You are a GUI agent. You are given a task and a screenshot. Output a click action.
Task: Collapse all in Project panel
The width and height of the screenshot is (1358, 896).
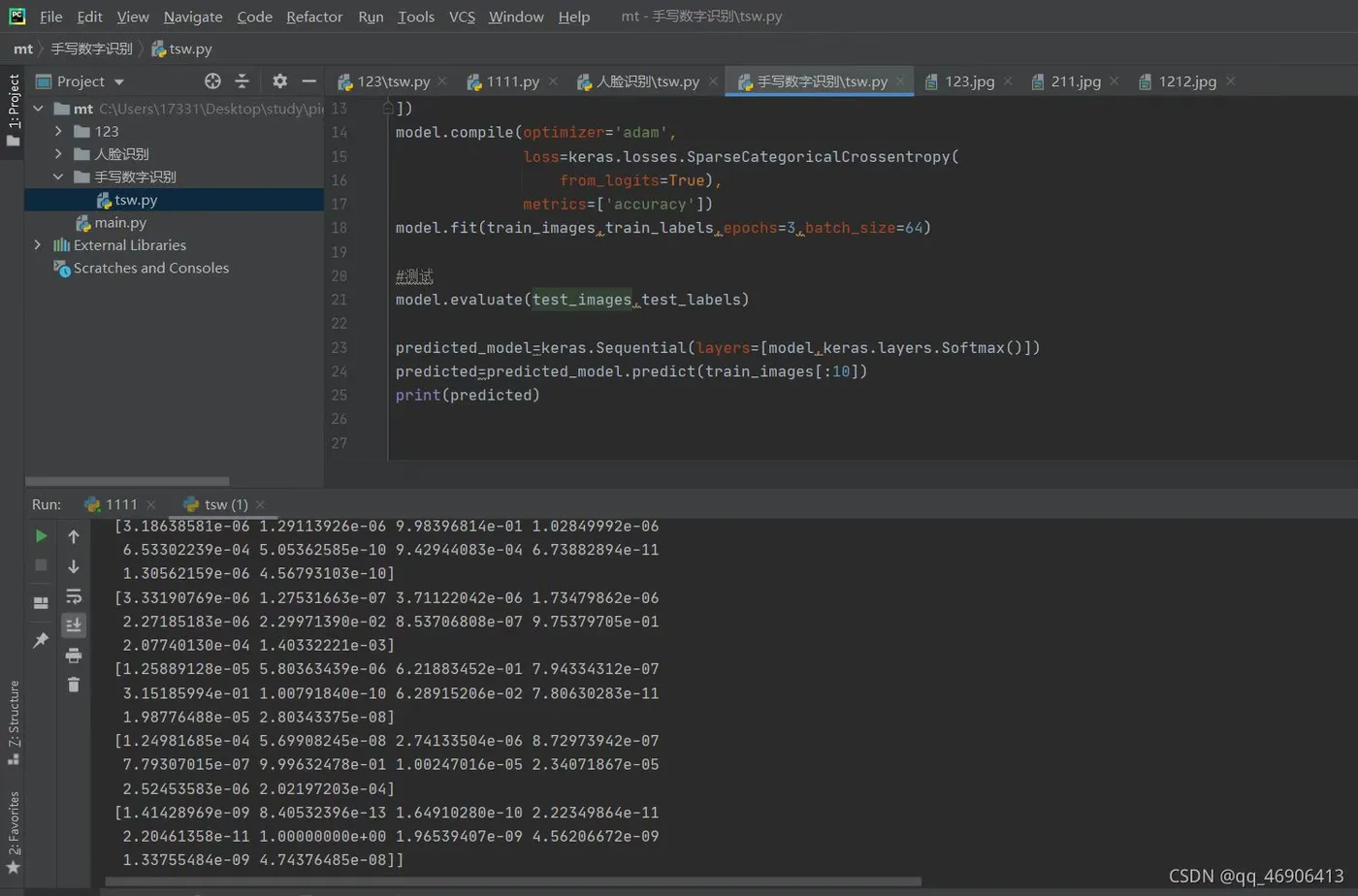[x=242, y=81]
